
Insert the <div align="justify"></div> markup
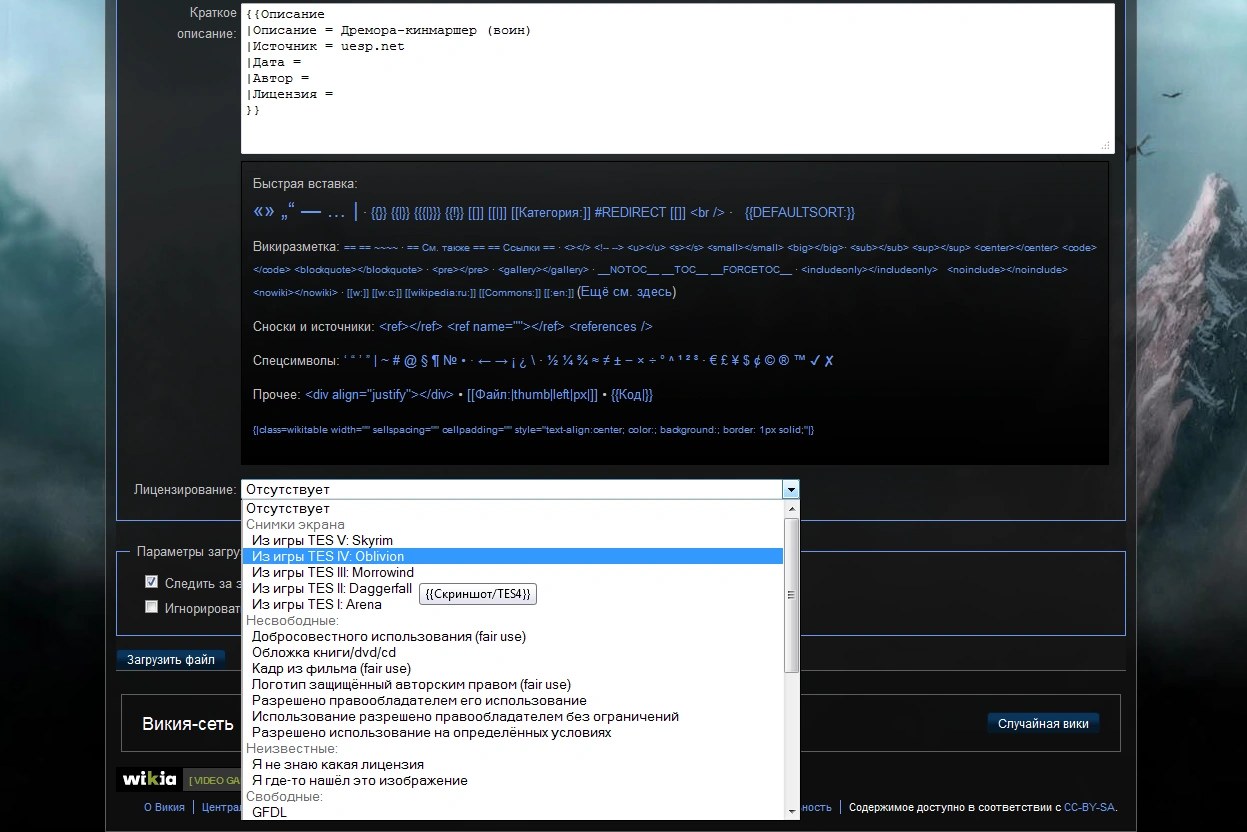pos(379,394)
